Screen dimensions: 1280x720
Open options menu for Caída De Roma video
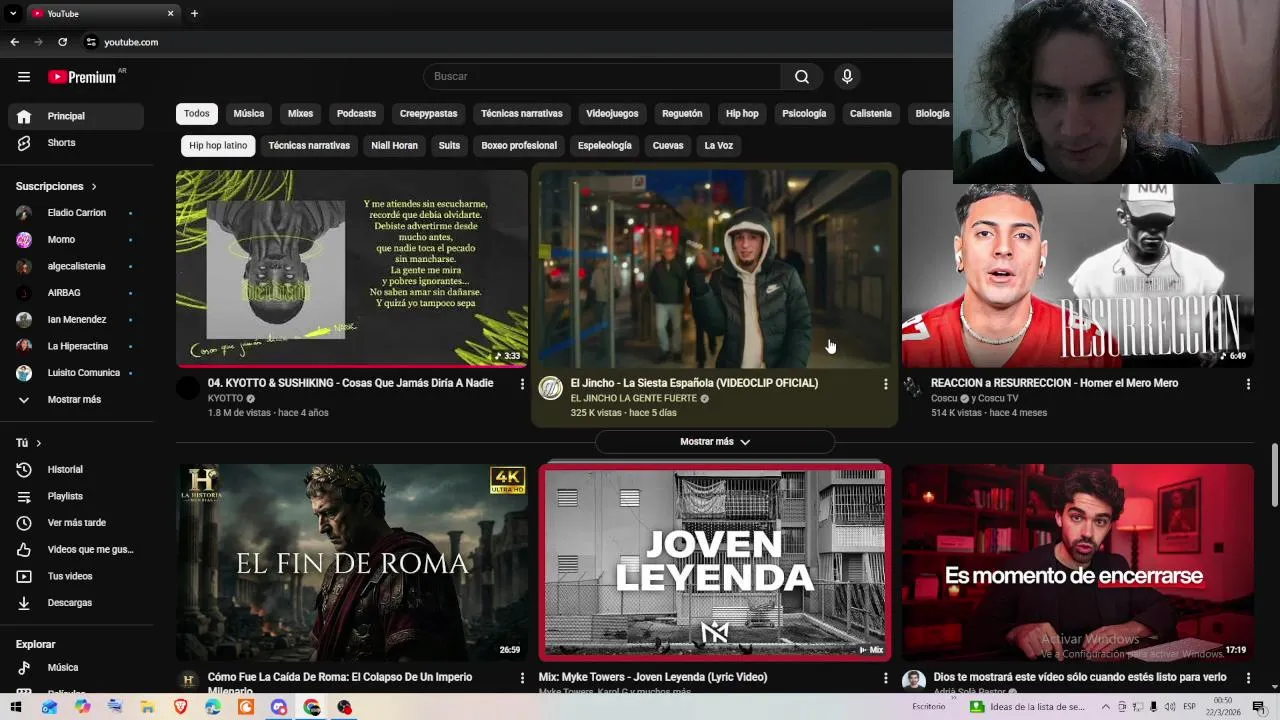coord(522,678)
